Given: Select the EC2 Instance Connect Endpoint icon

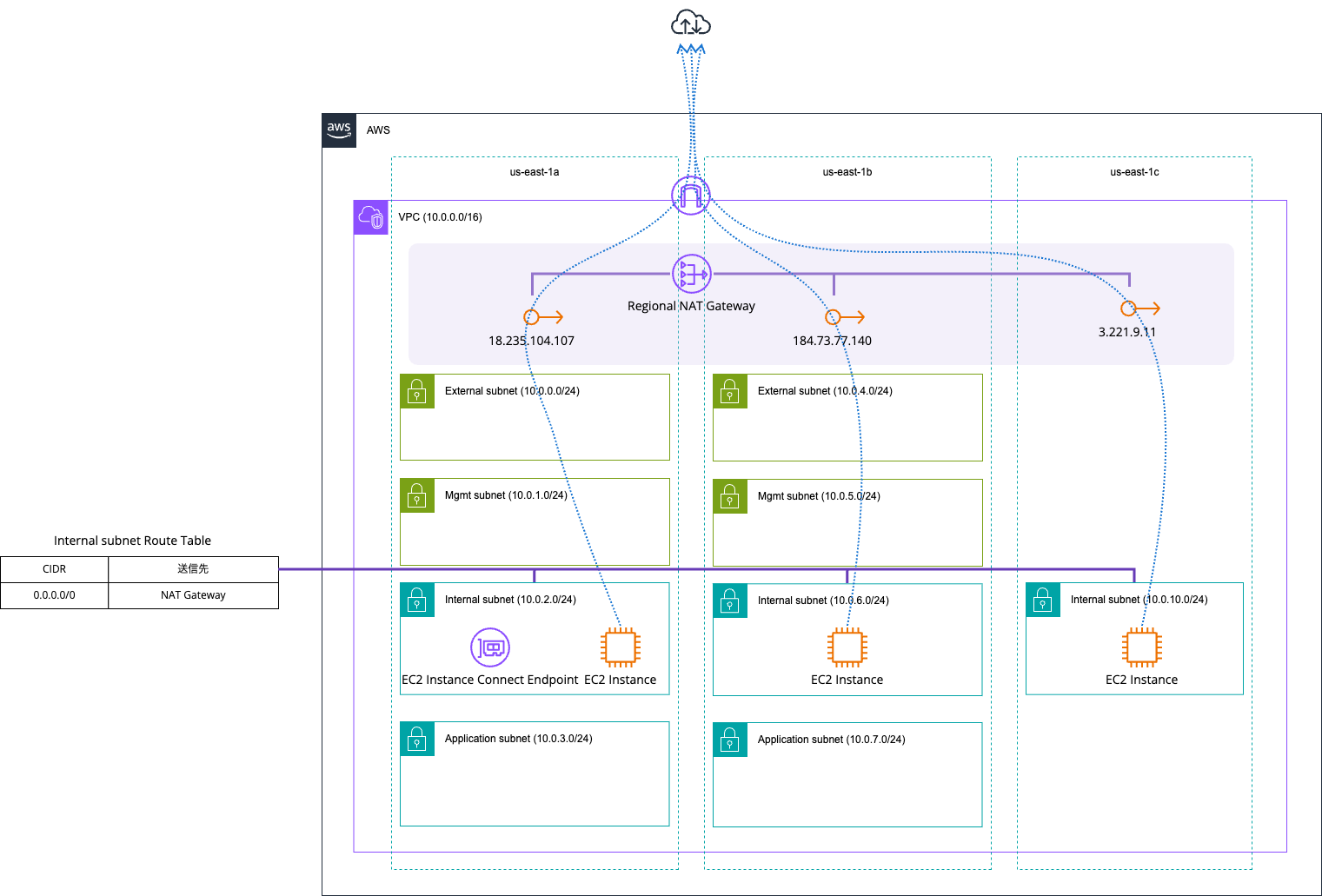Looking at the screenshot, I should (x=490, y=647).
